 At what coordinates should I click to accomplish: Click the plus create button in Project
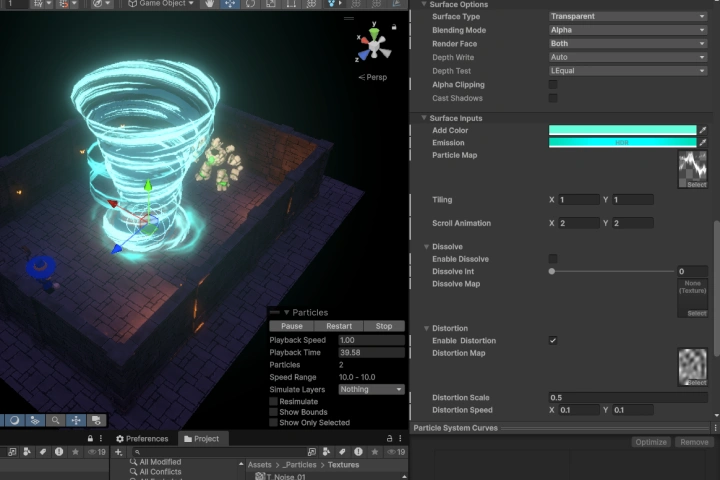(x=118, y=452)
